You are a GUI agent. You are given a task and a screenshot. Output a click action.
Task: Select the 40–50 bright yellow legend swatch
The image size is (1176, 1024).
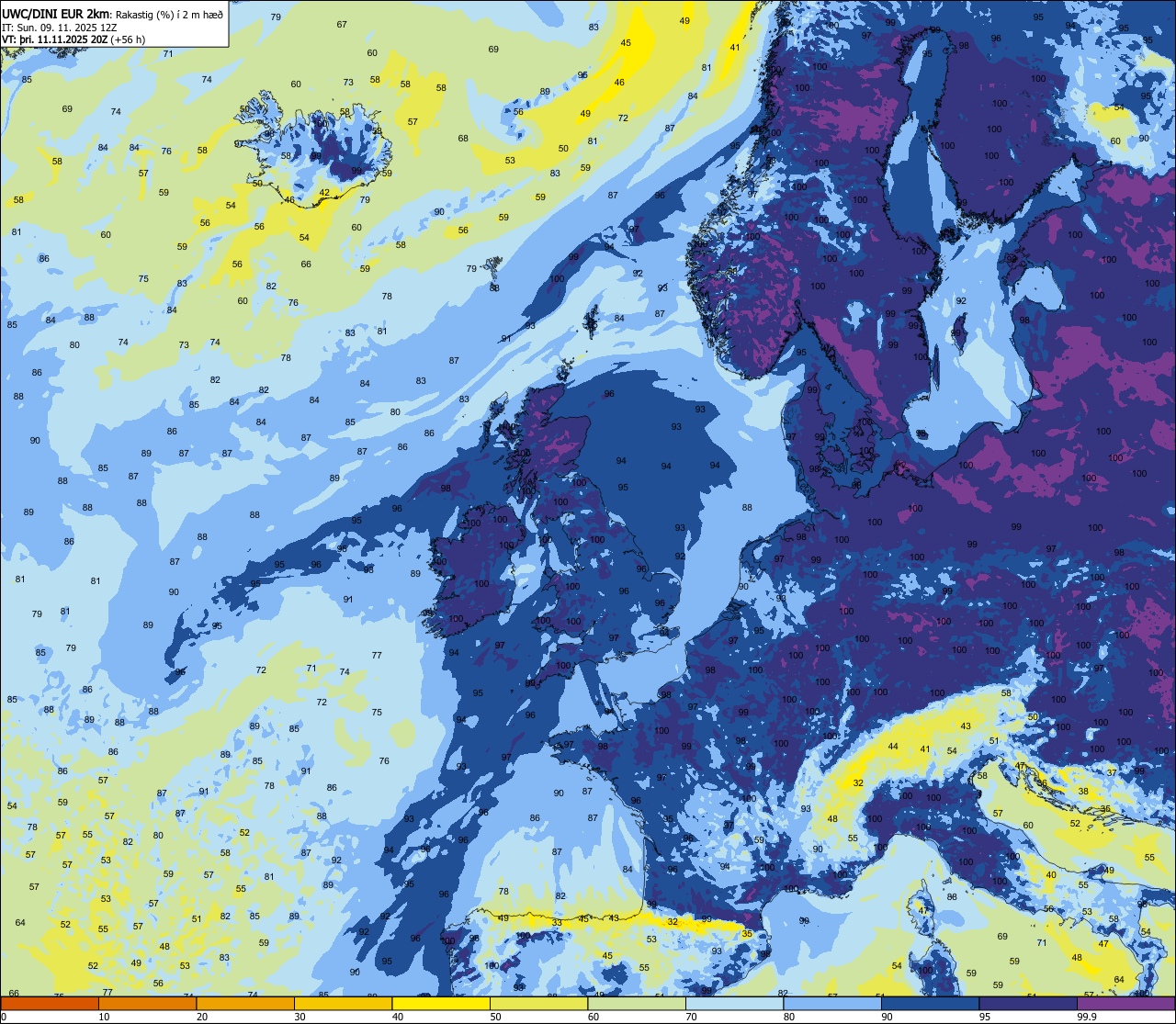[x=441, y=1003]
